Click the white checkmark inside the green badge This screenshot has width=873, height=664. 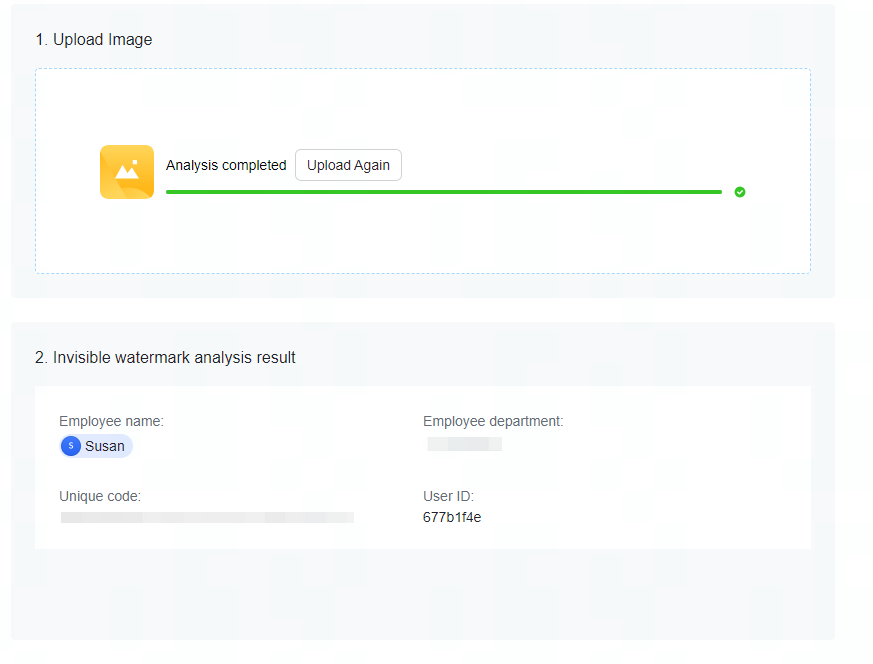click(740, 192)
